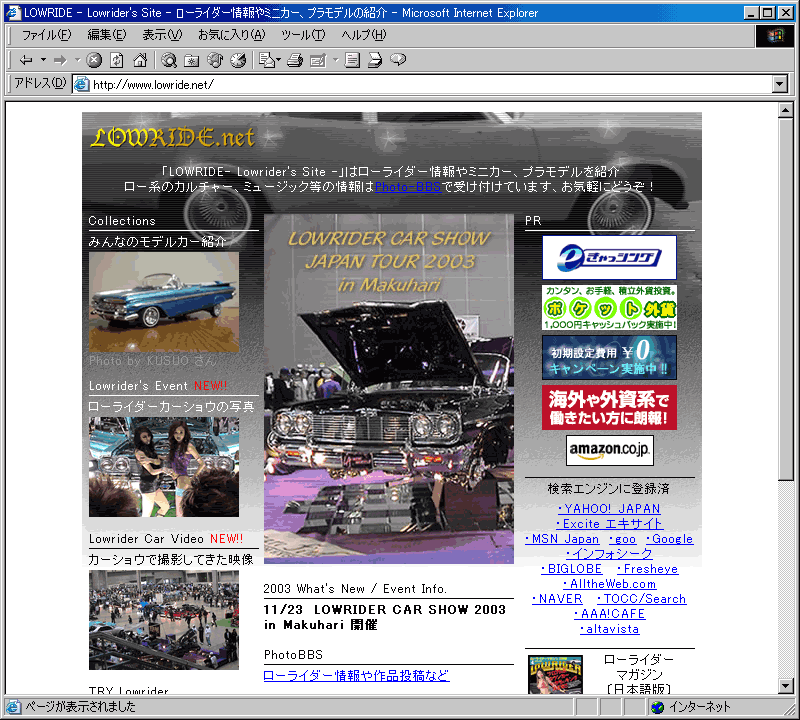
Task: Open the car show models photo
Action: point(164,467)
